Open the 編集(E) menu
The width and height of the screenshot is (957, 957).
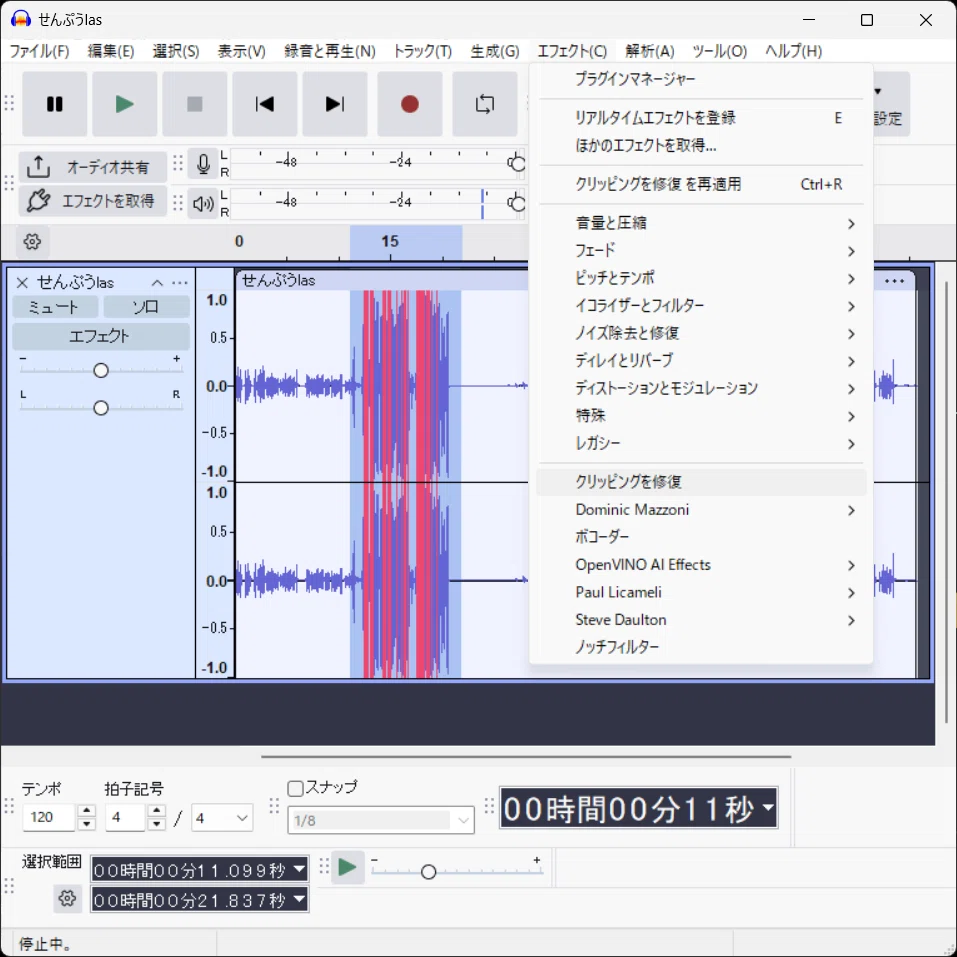click(111, 51)
